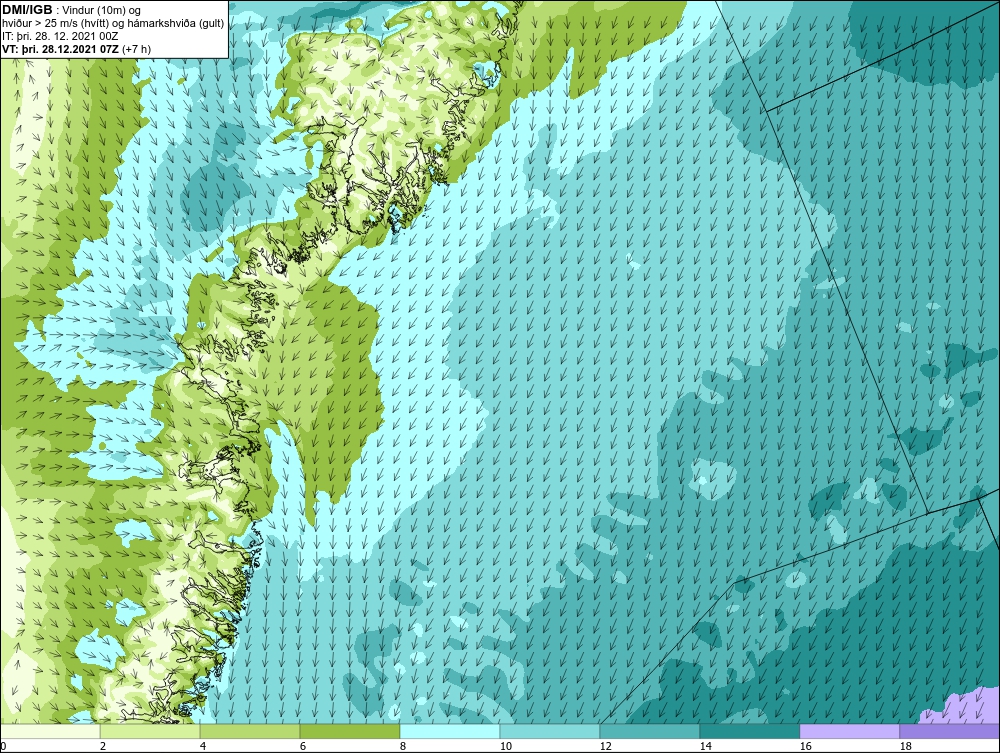
Task: Click the 0–2 m/s palest legend swatch
Action: point(50,731)
